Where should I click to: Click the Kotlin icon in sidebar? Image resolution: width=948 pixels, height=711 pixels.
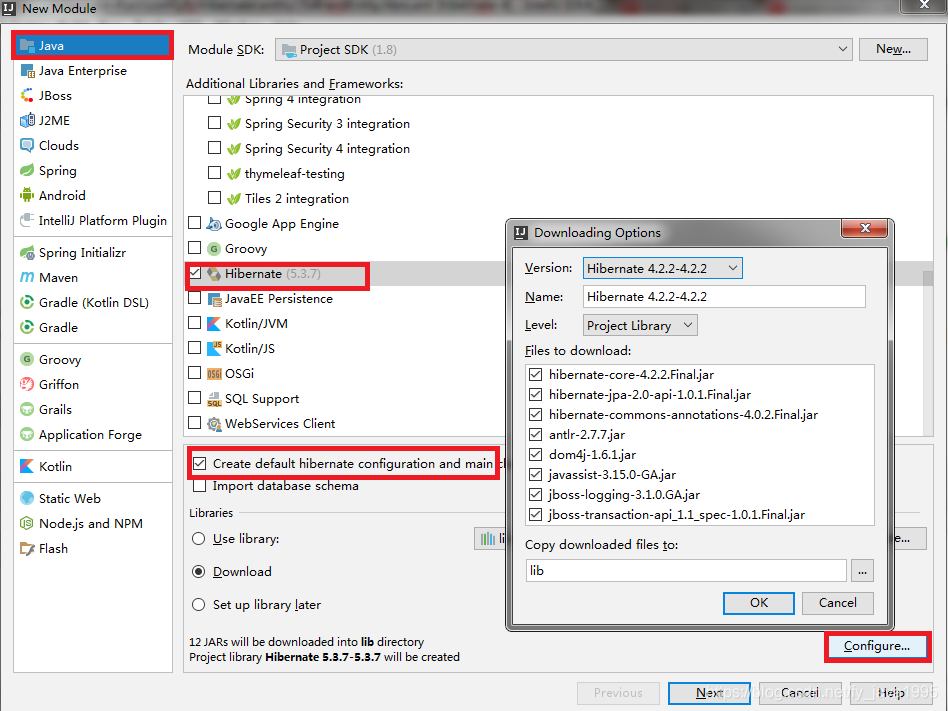[x=27, y=467]
